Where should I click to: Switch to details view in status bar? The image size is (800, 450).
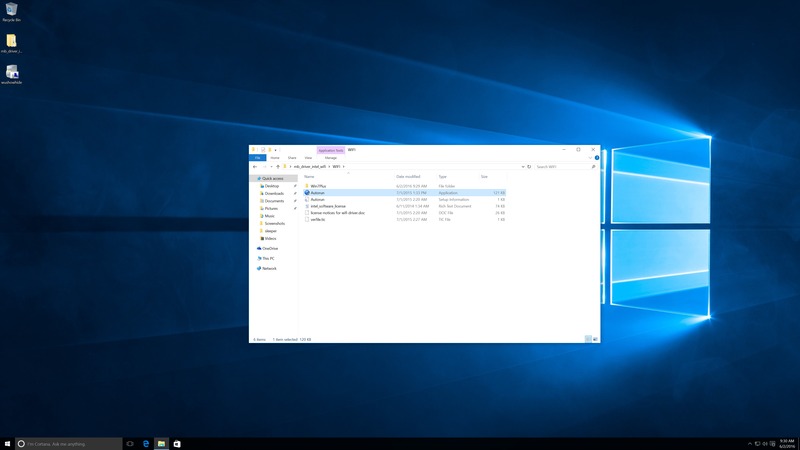590,340
